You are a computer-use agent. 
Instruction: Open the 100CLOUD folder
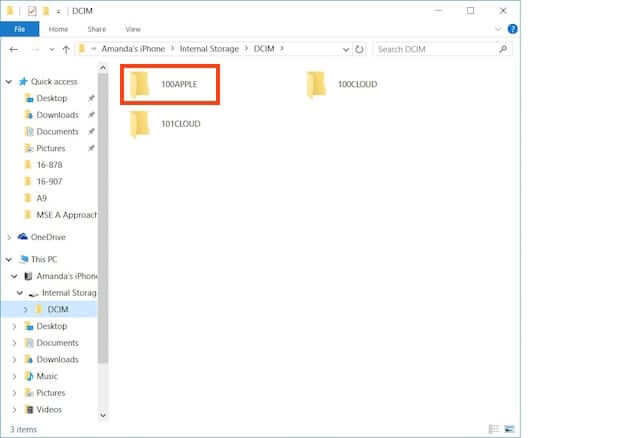pos(344,85)
